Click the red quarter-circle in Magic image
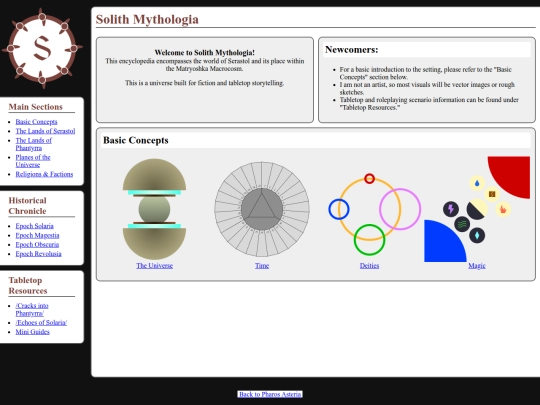 [x=512, y=175]
